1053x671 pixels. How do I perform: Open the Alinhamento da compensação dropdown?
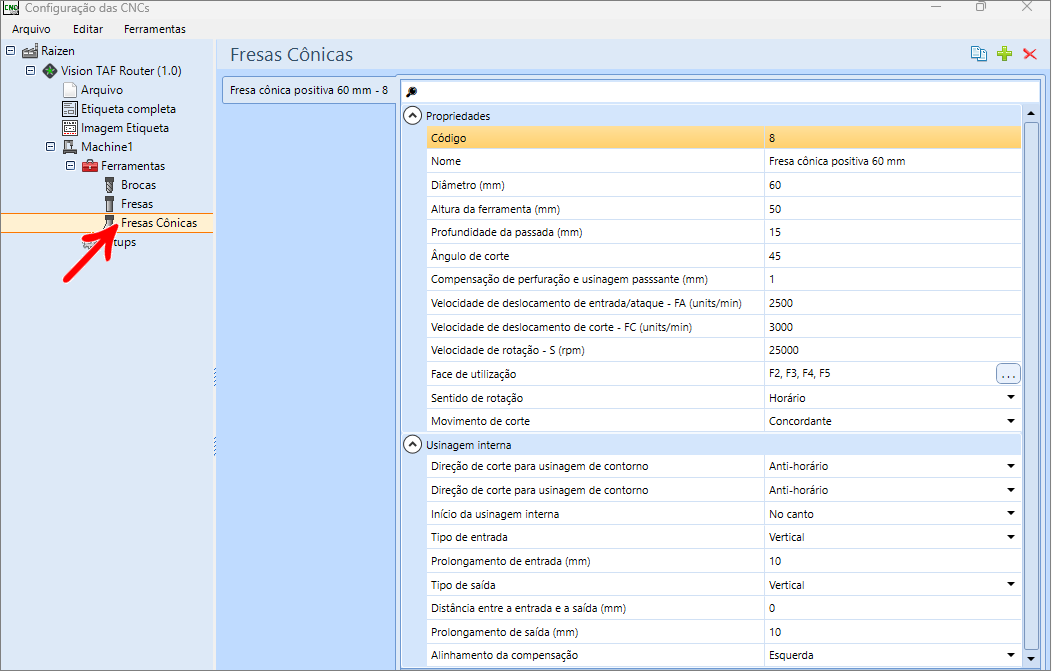pyautogui.click(x=1011, y=655)
